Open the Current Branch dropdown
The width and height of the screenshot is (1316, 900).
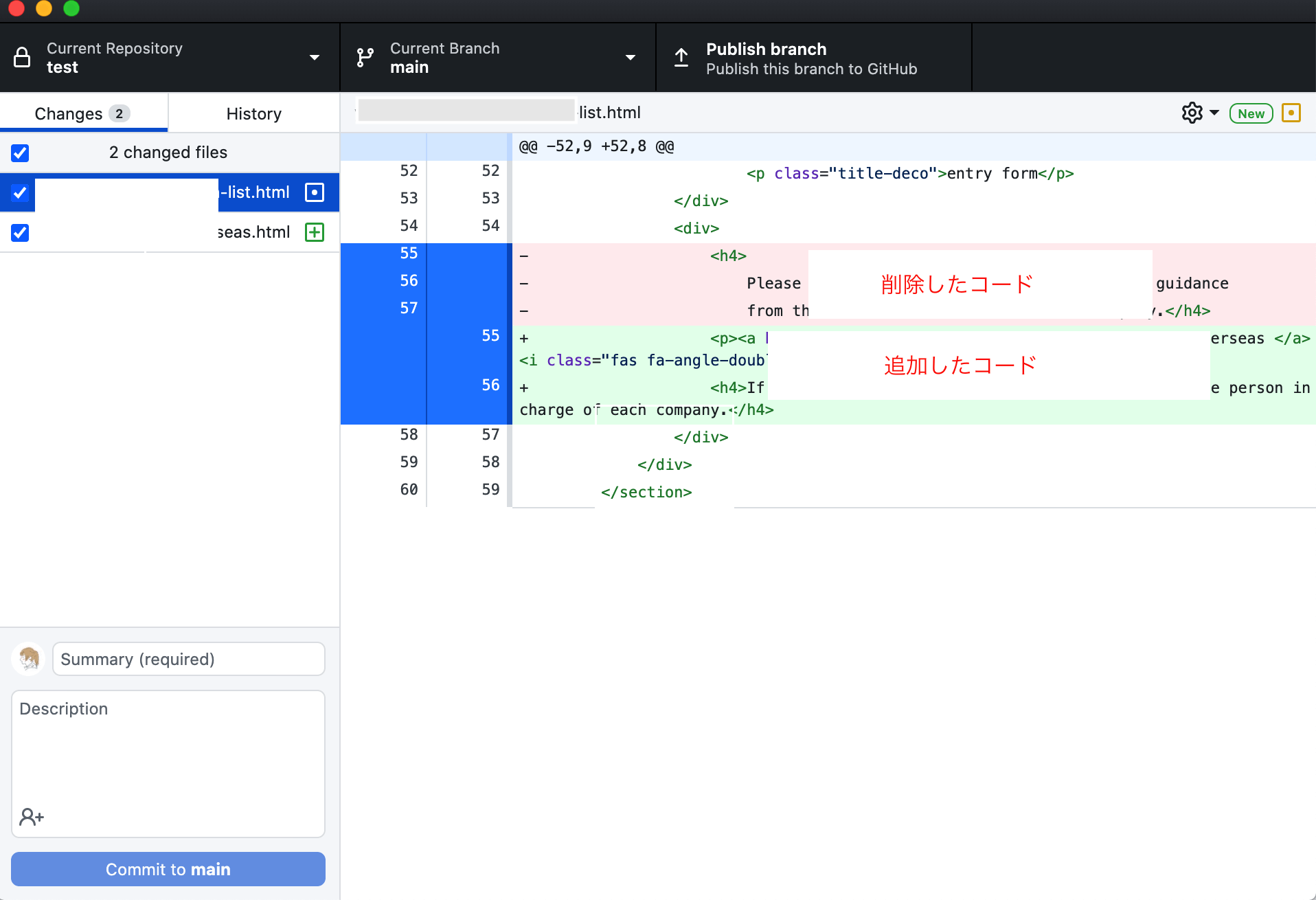click(631, 58)
